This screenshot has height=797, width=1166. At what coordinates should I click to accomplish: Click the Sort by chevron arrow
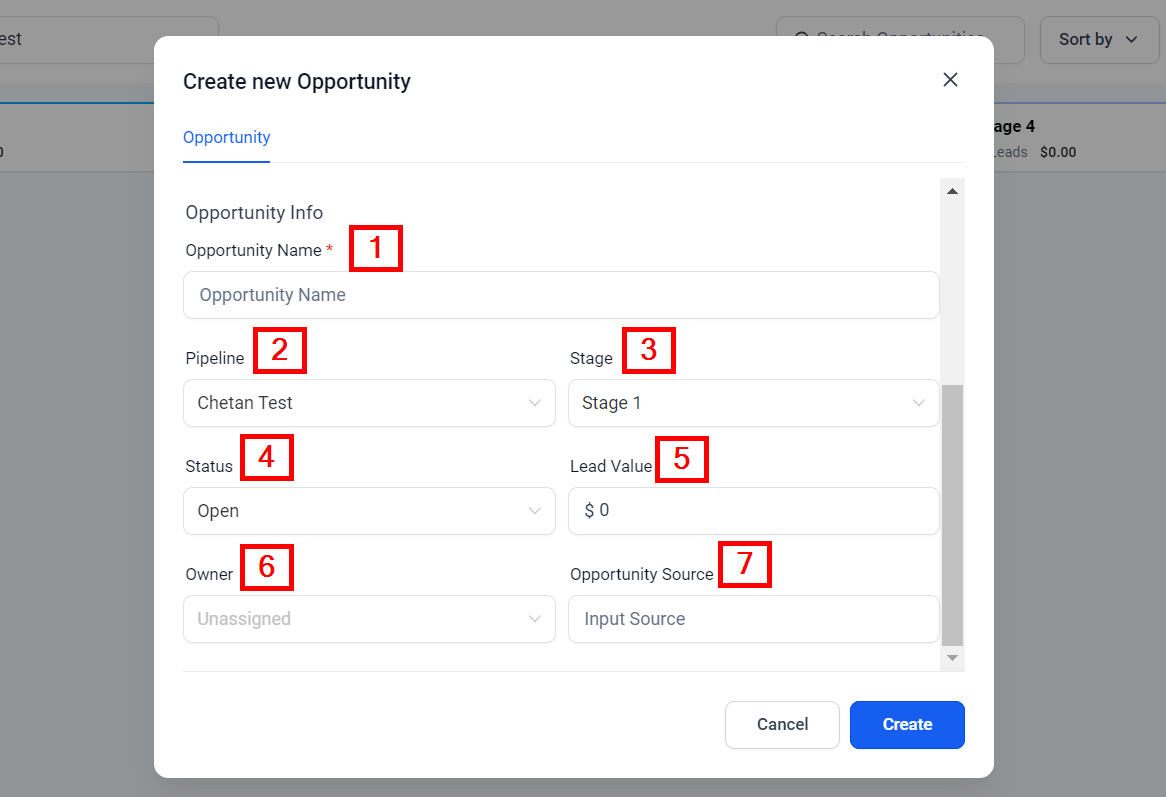tap(1132, 40)
